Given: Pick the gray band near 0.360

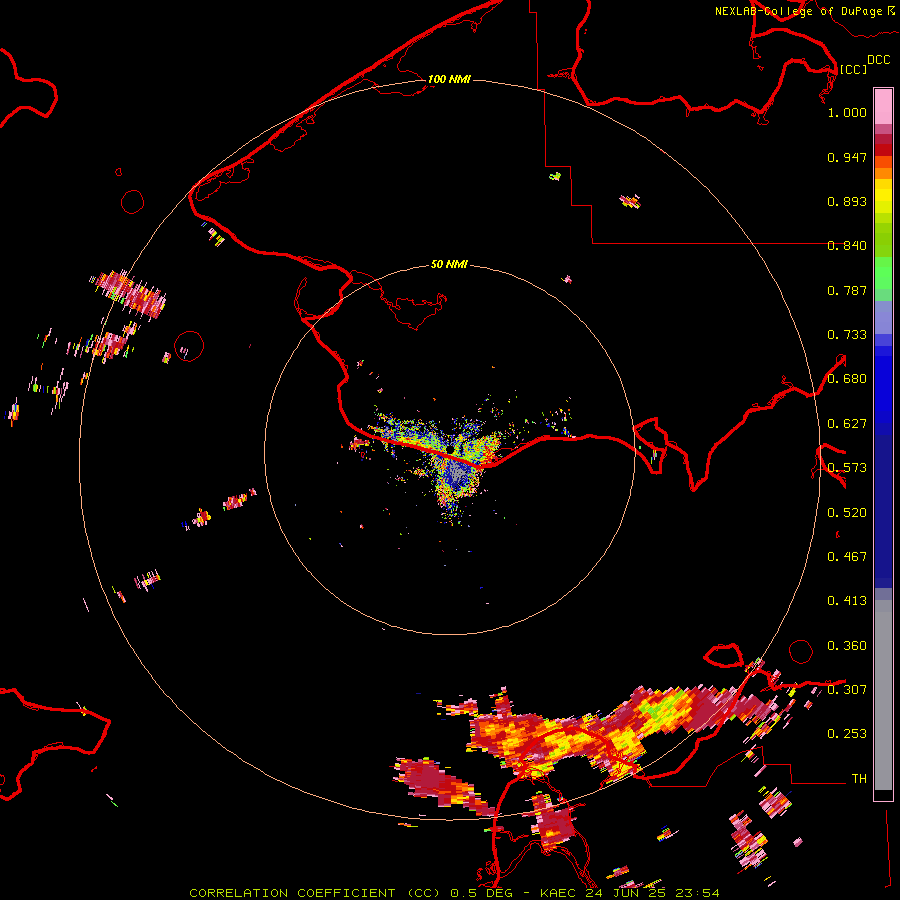Looking at the screenshot, I should click(883, 695).
